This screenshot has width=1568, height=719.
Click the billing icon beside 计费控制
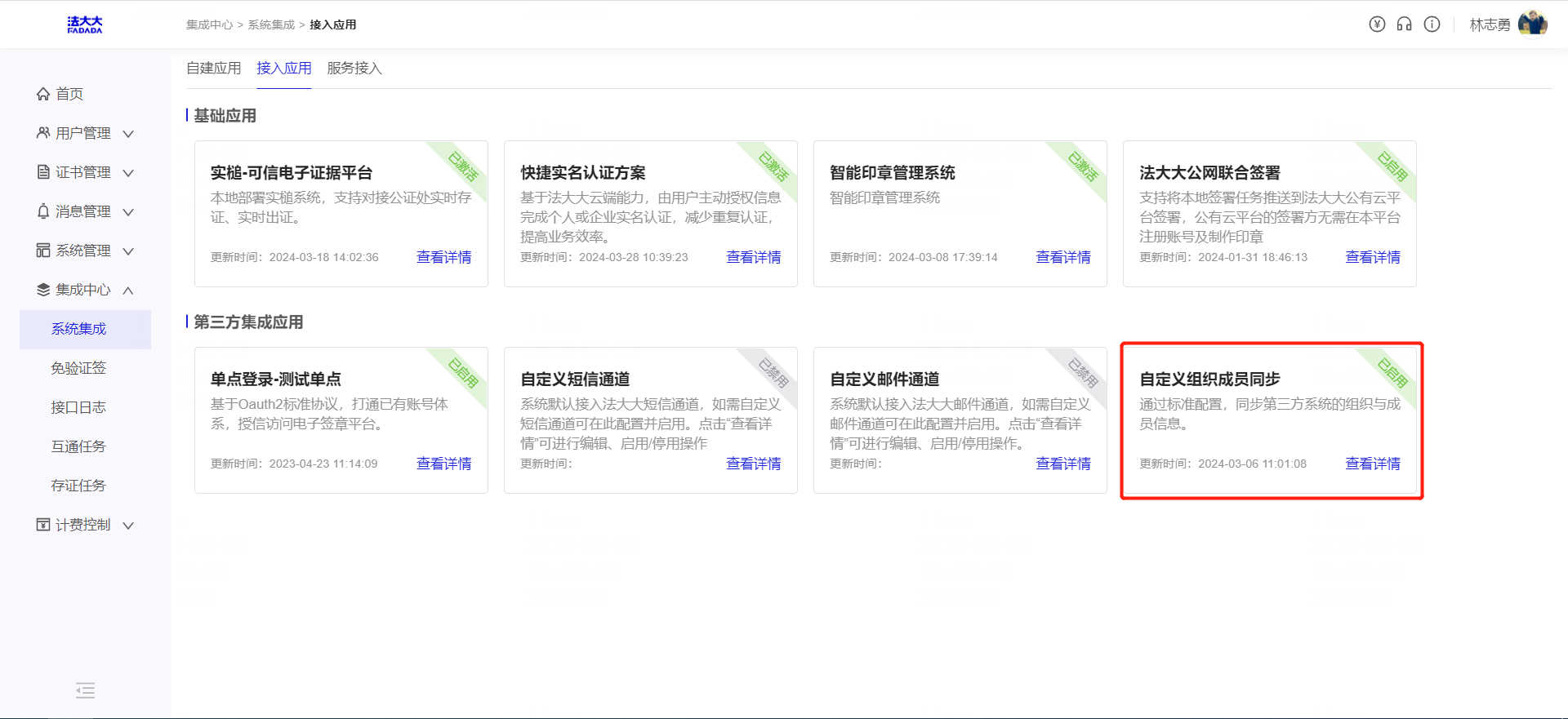(x=43, y=525)
